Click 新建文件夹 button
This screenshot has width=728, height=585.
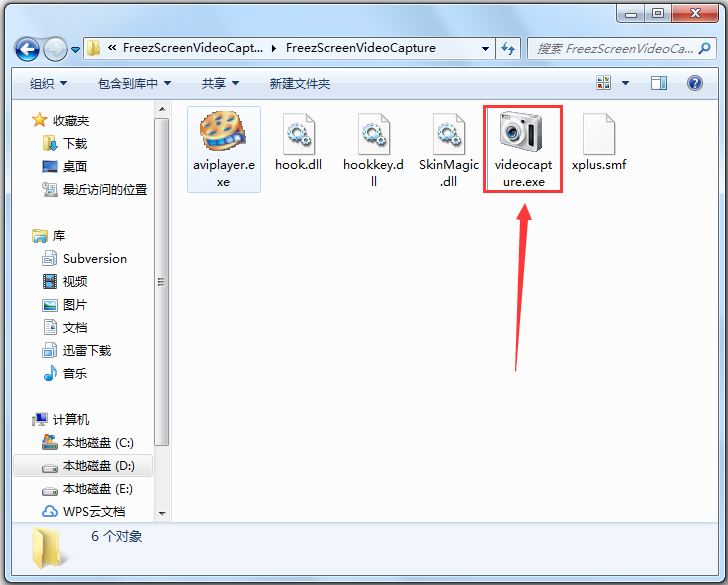click(299, 84)
